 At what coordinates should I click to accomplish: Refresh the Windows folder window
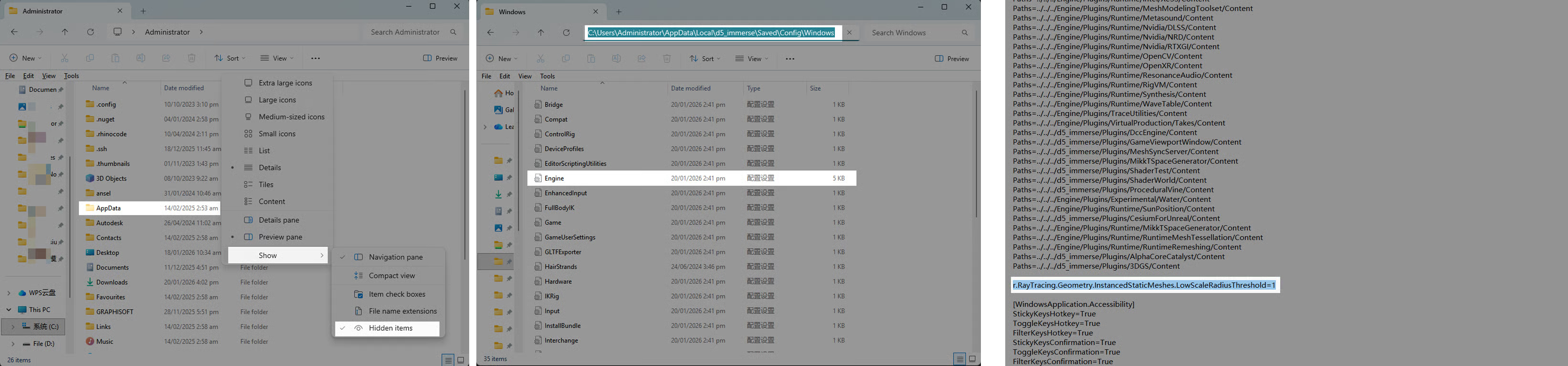coord(566,33)
